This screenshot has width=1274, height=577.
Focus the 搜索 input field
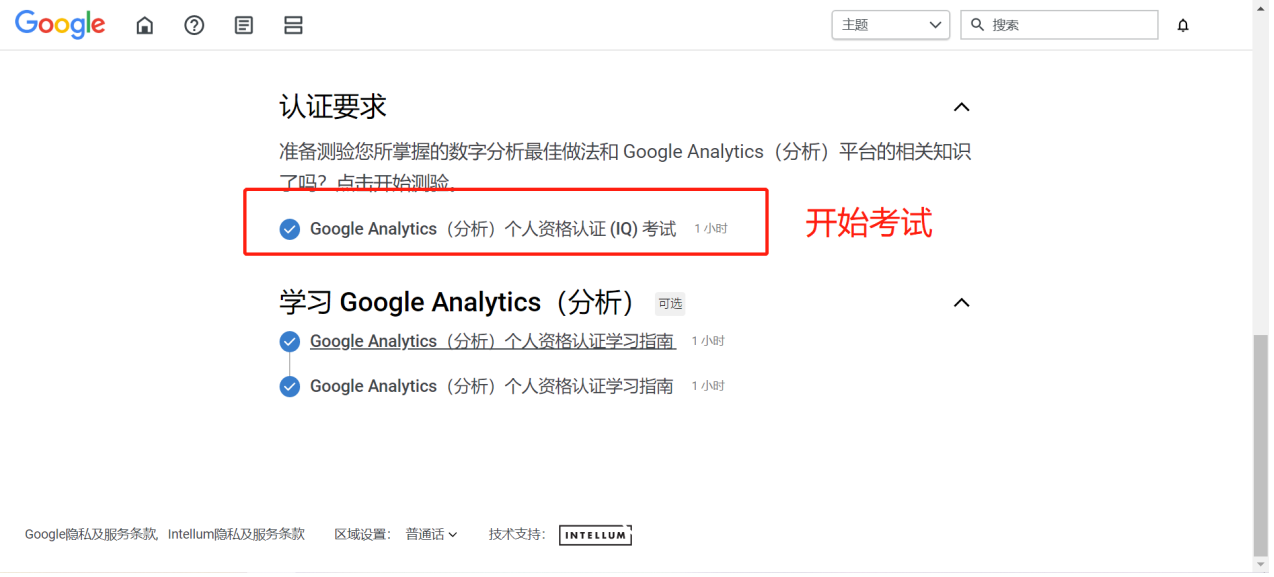[x=1060, y=25]
